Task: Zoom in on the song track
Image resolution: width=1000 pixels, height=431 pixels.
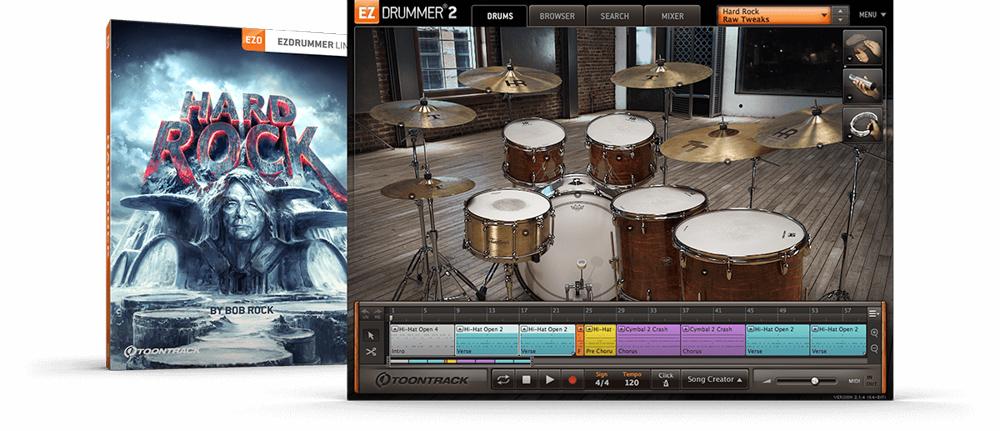Action: click(x=874, y=332)
